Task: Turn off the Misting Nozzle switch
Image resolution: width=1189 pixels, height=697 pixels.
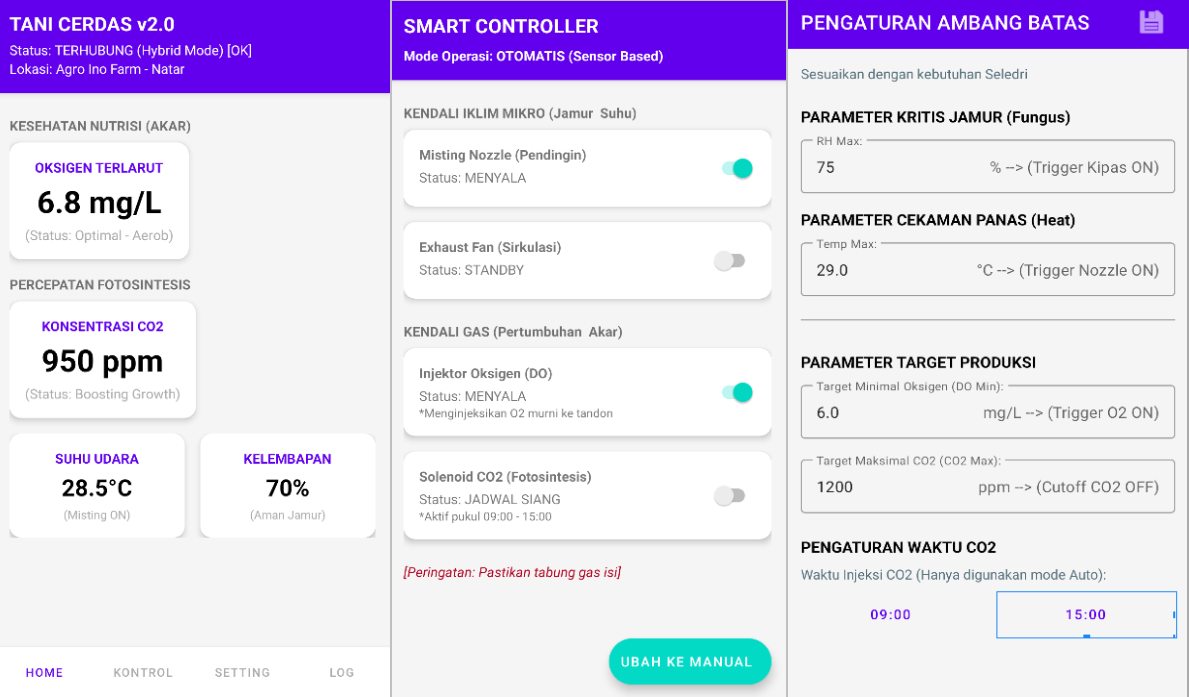Action: point(737,168)
